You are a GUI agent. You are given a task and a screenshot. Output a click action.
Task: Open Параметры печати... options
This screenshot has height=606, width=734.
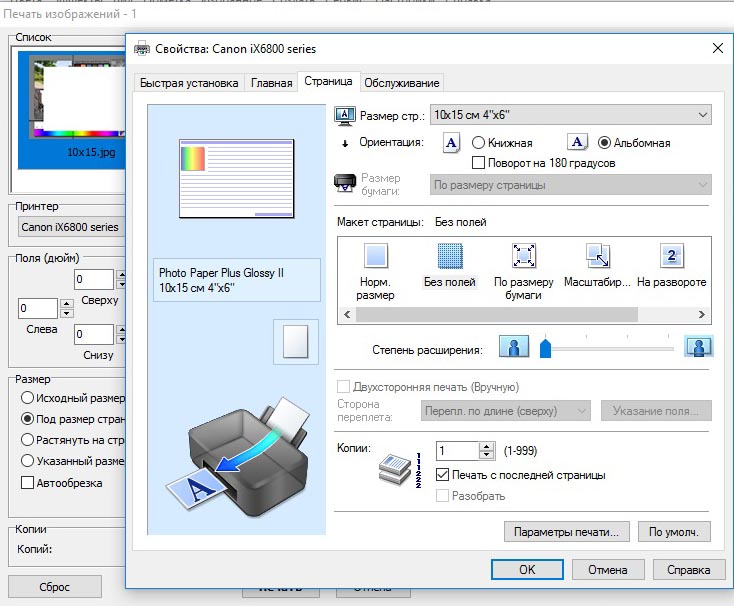pyautogui.click(x=566, y=532)
